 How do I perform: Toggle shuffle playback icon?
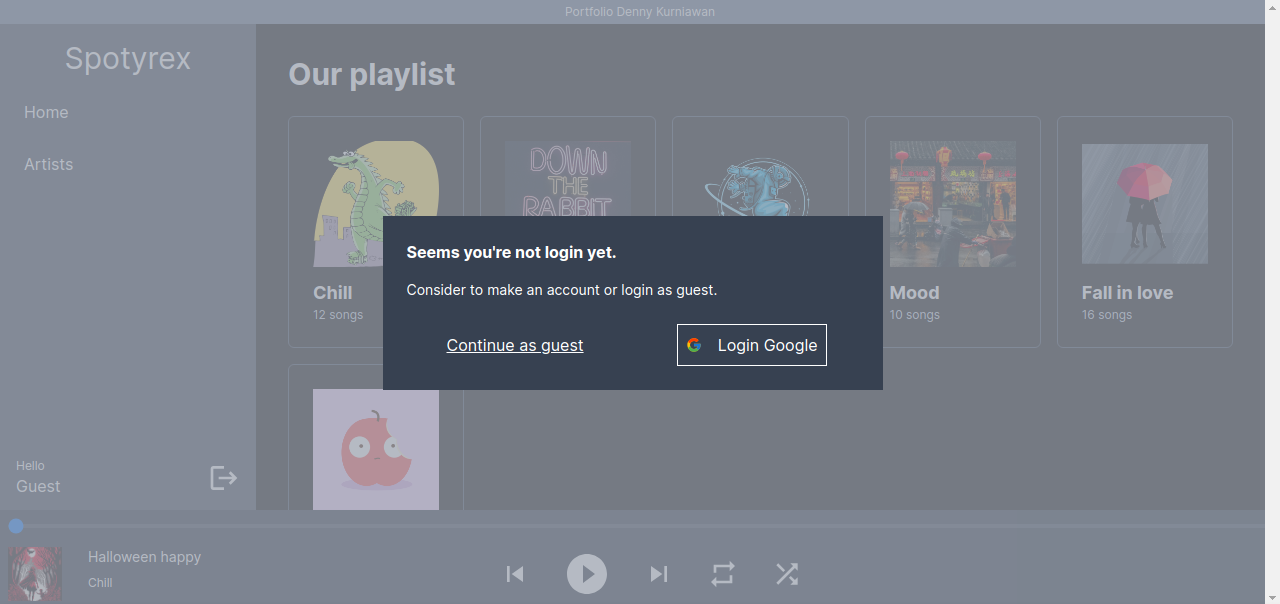[x=787, y=574]
